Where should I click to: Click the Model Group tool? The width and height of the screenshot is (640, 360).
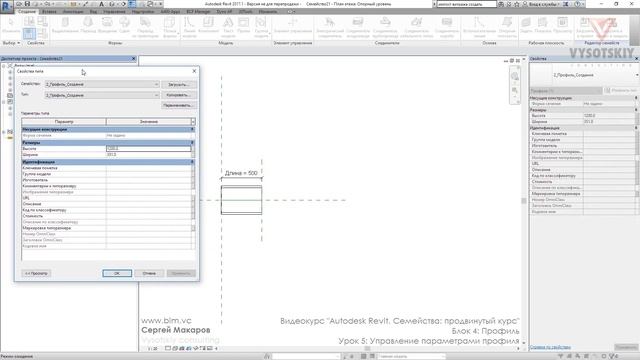tap(261, 27)
